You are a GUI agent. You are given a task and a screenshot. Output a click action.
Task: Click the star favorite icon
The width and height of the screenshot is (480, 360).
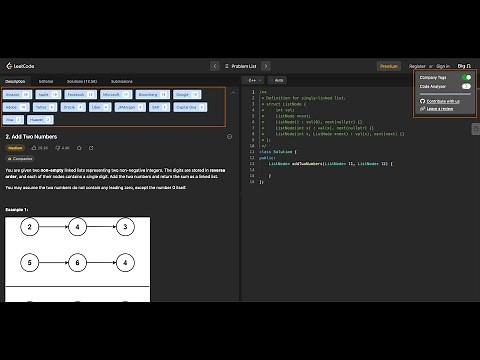(79, 148)
